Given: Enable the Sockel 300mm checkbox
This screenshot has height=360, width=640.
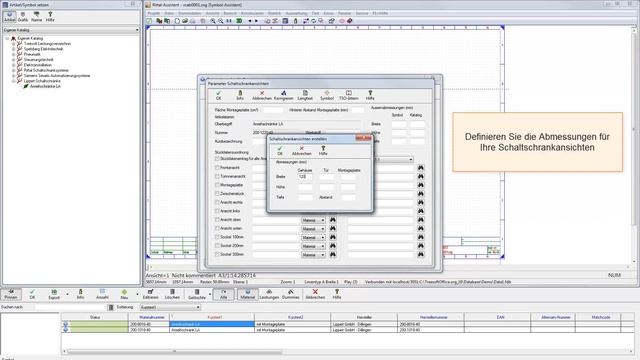Looking at the screenshot, I should pos(217,254).
